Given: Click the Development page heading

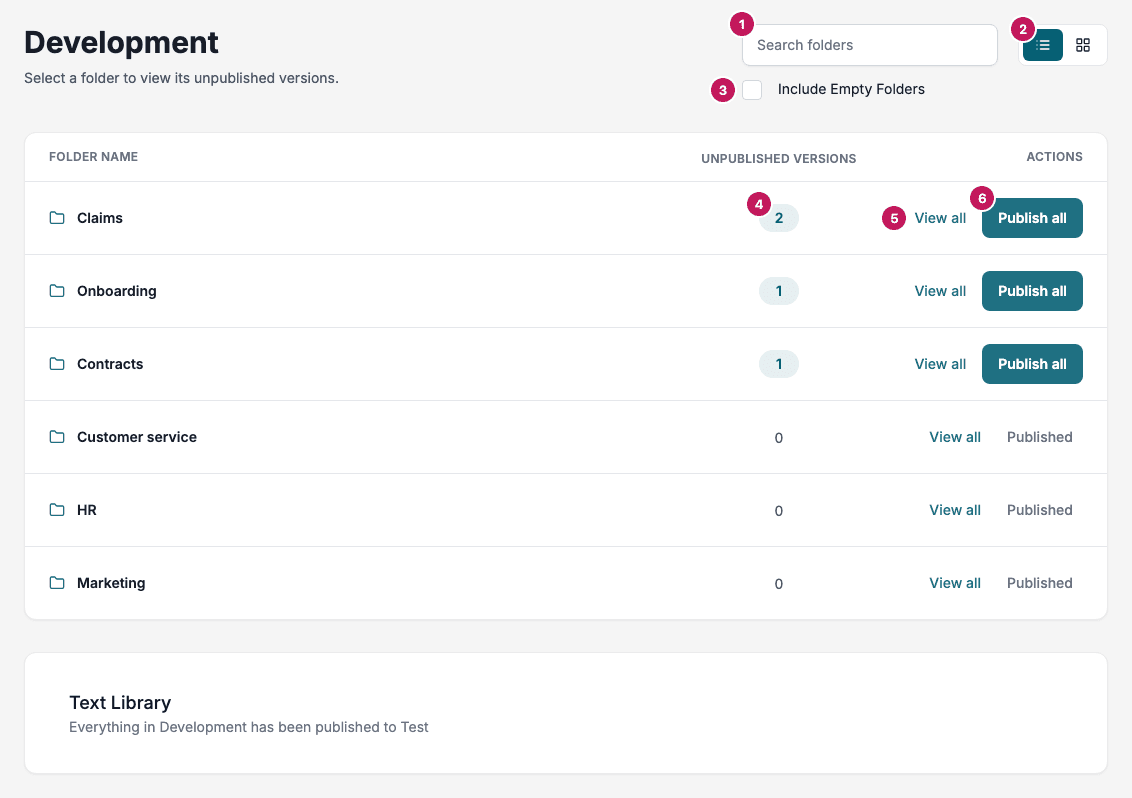Looking at the screenshot, I should (x=121, y=42).
